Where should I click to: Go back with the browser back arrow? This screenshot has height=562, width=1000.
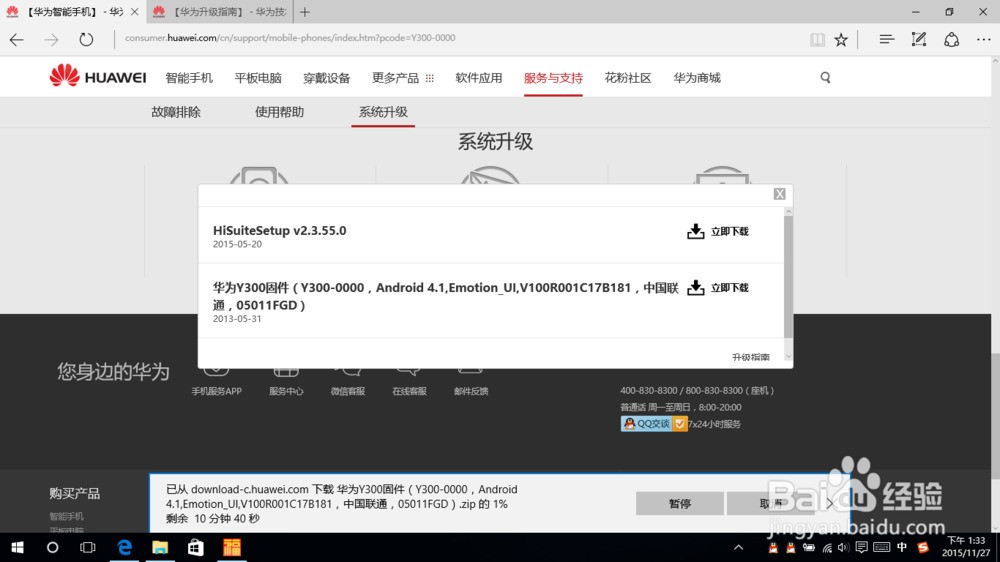click(17, 40)
